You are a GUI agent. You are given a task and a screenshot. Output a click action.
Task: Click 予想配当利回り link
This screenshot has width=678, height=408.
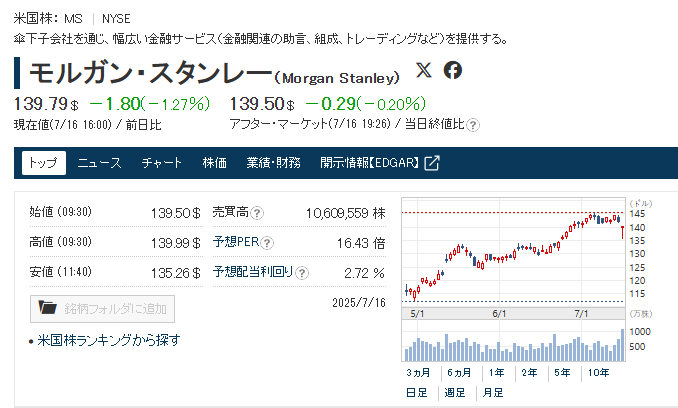tap(253, 272)
